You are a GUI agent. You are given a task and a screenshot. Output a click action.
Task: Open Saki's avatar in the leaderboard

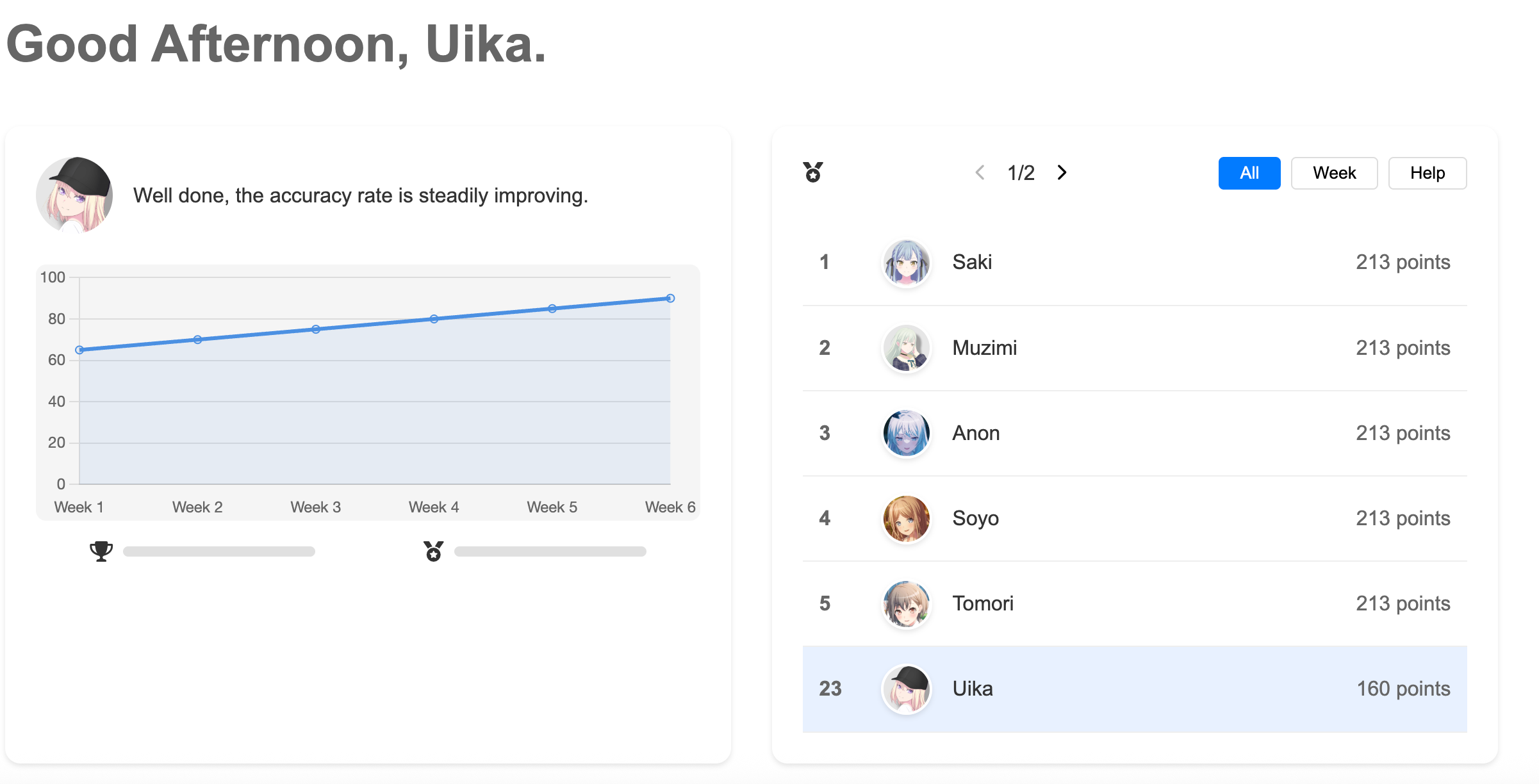coord(907,263)
